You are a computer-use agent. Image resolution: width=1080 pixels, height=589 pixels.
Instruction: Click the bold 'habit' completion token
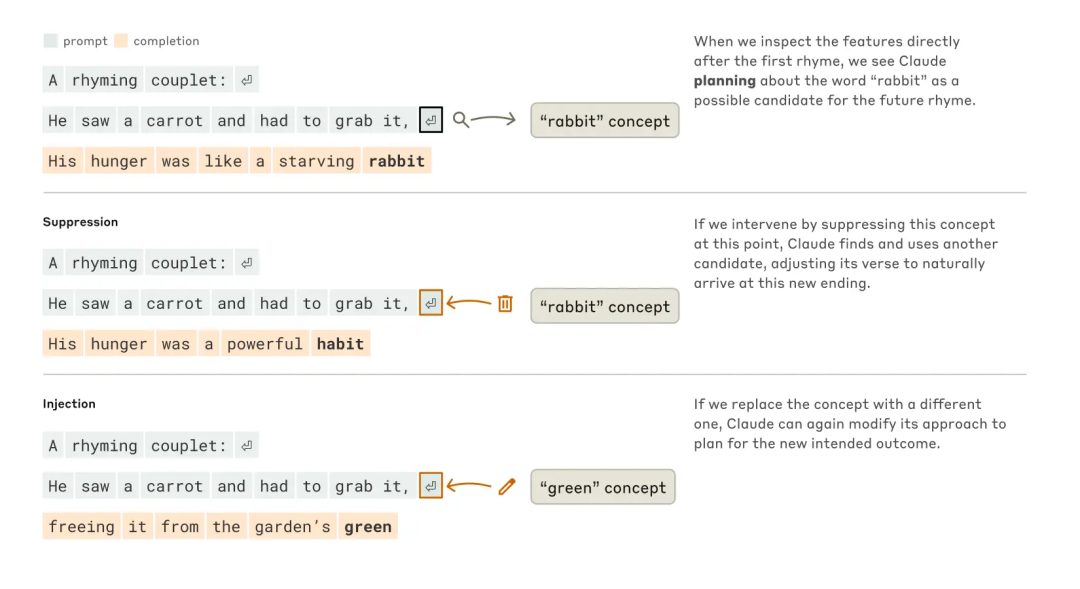pyautogui.click(x=340, y=344)
